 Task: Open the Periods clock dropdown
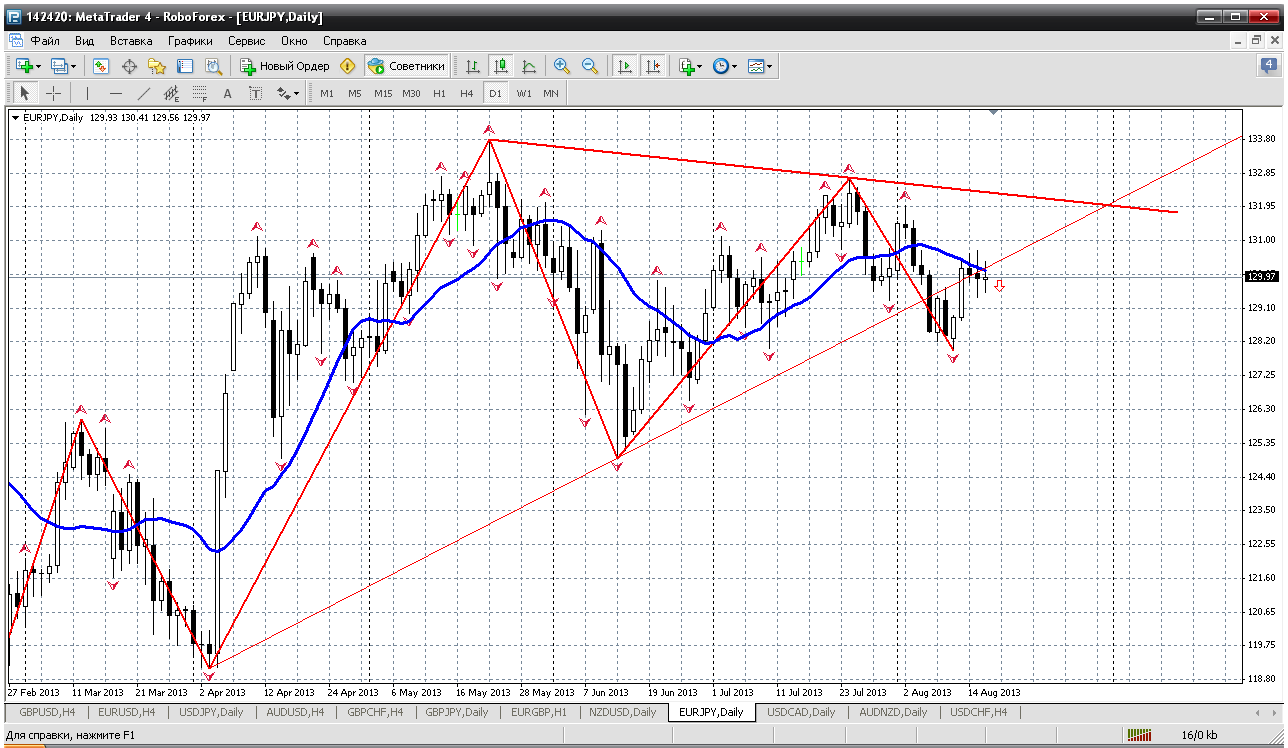click(725, 66)
